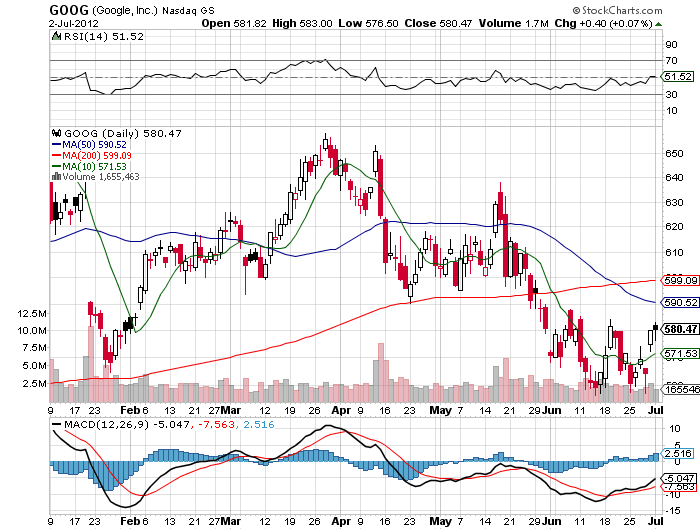The width and height of the screenshot is (700, 530).
Task: Click the (Google, Inc.) company name
Action: coord(125,10)
